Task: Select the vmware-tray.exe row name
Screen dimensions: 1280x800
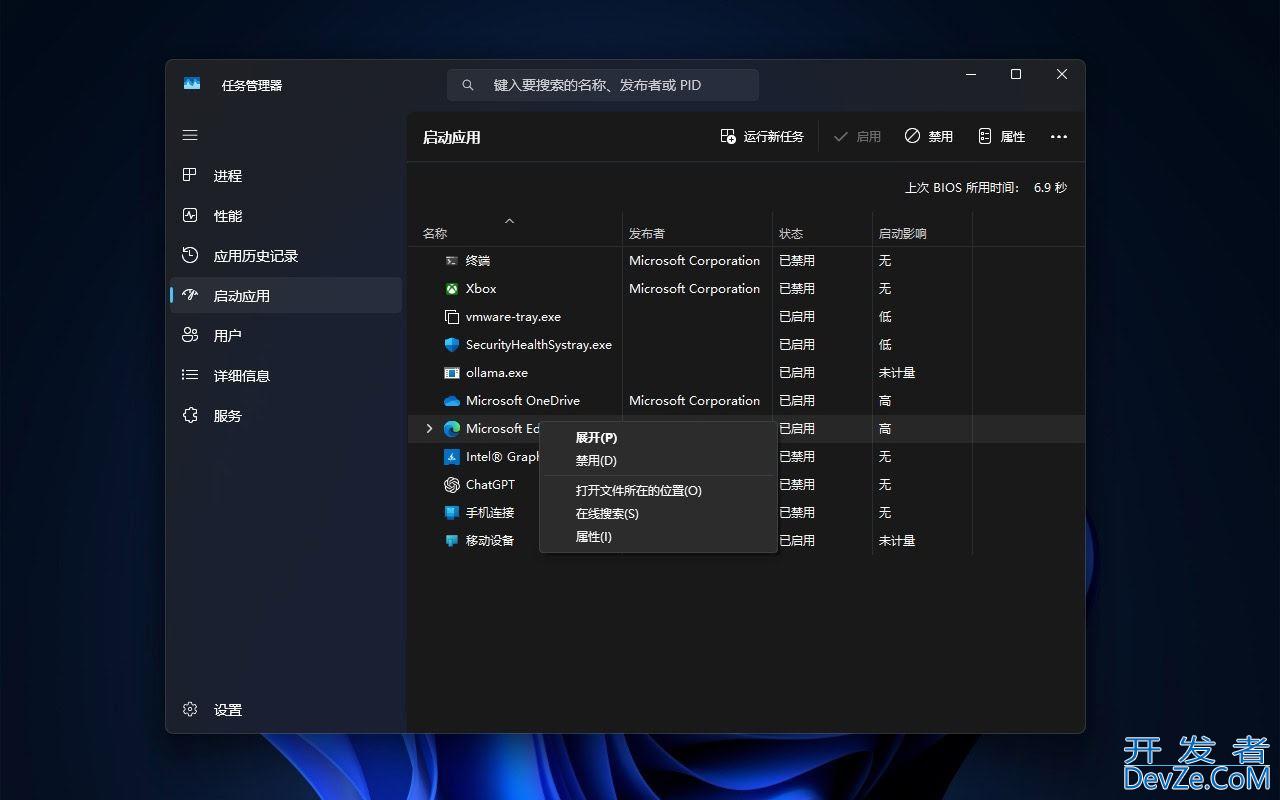Action: tap(513, 316)
